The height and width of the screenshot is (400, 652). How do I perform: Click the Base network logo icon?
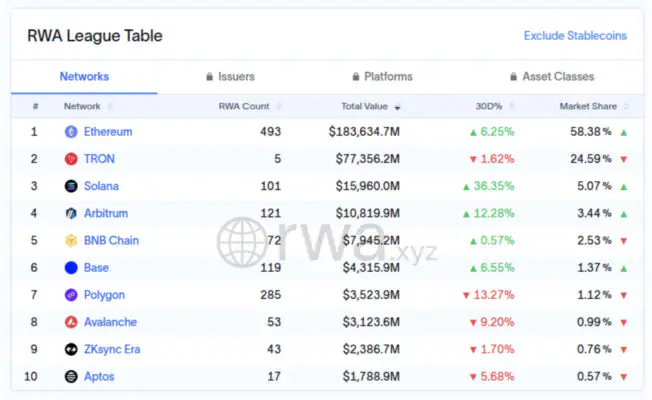tap(71, 268)
